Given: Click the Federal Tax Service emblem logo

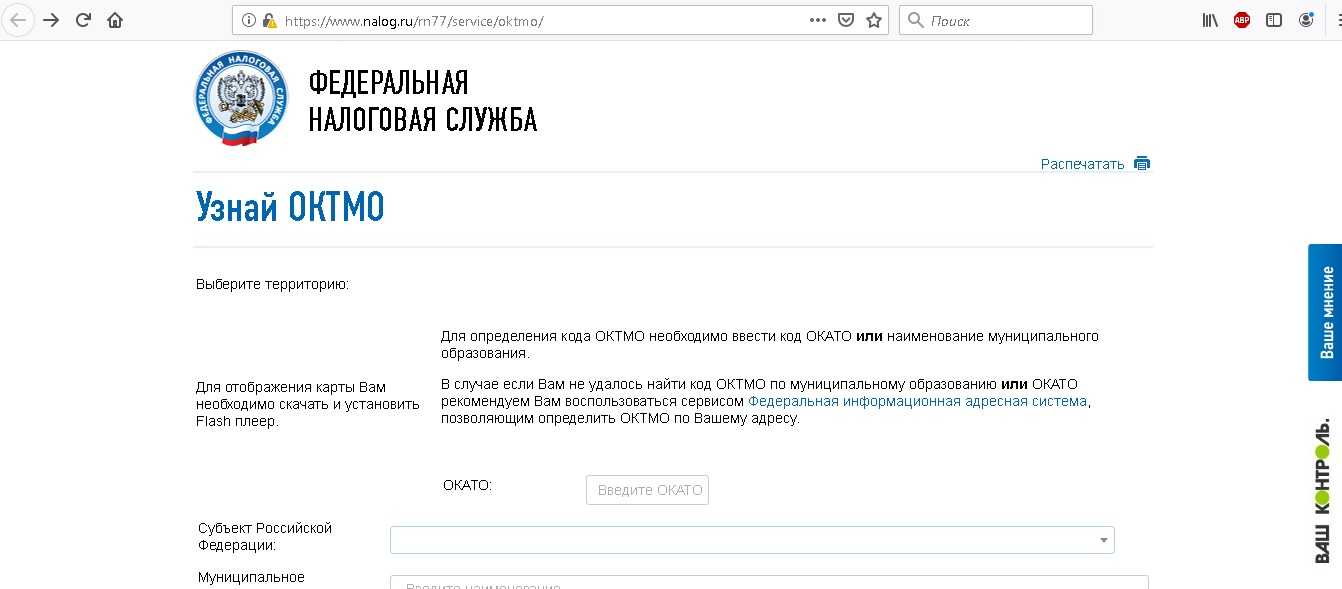Looking at the screenshot, I should pyautogui.click(x=241, y=98).
